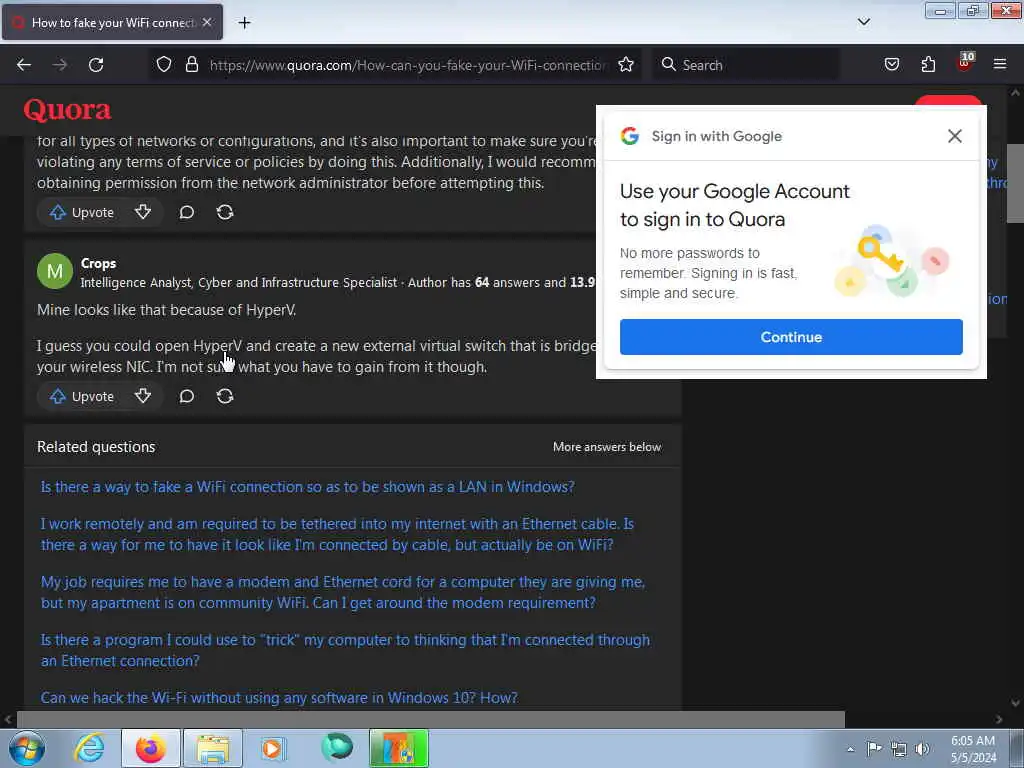Save page to Pocket icon
This screenshot has height=768, width=1024.
click(891, 65)
